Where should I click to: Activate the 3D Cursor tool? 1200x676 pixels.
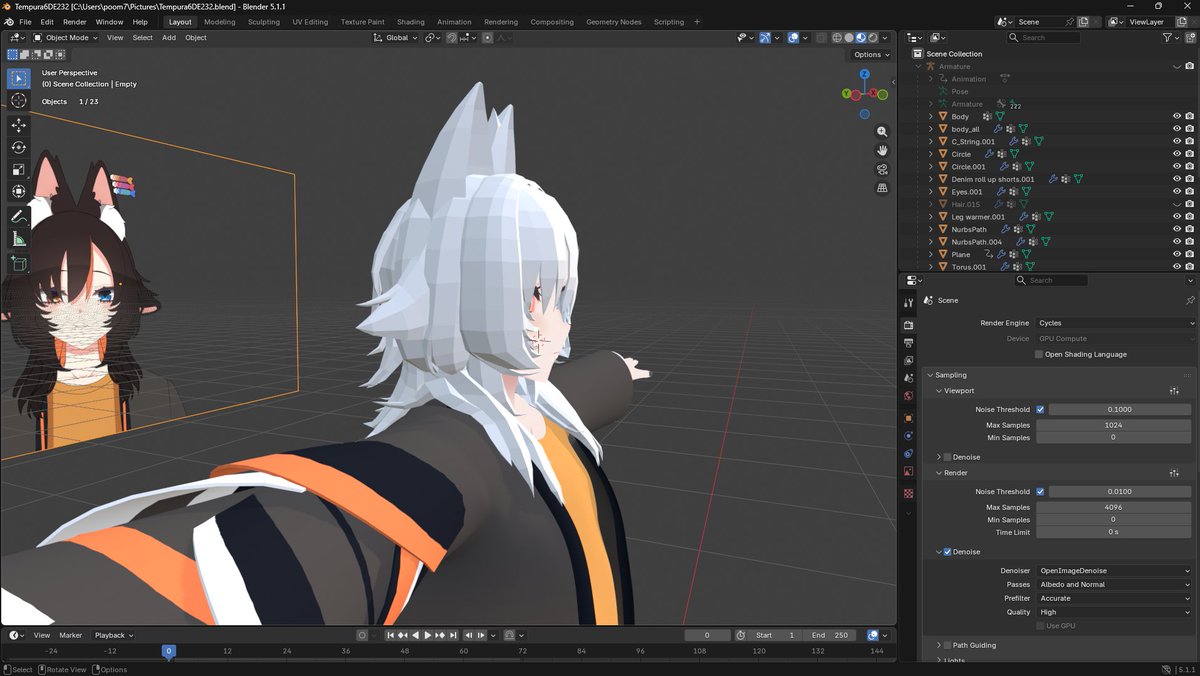coord(18,101)
